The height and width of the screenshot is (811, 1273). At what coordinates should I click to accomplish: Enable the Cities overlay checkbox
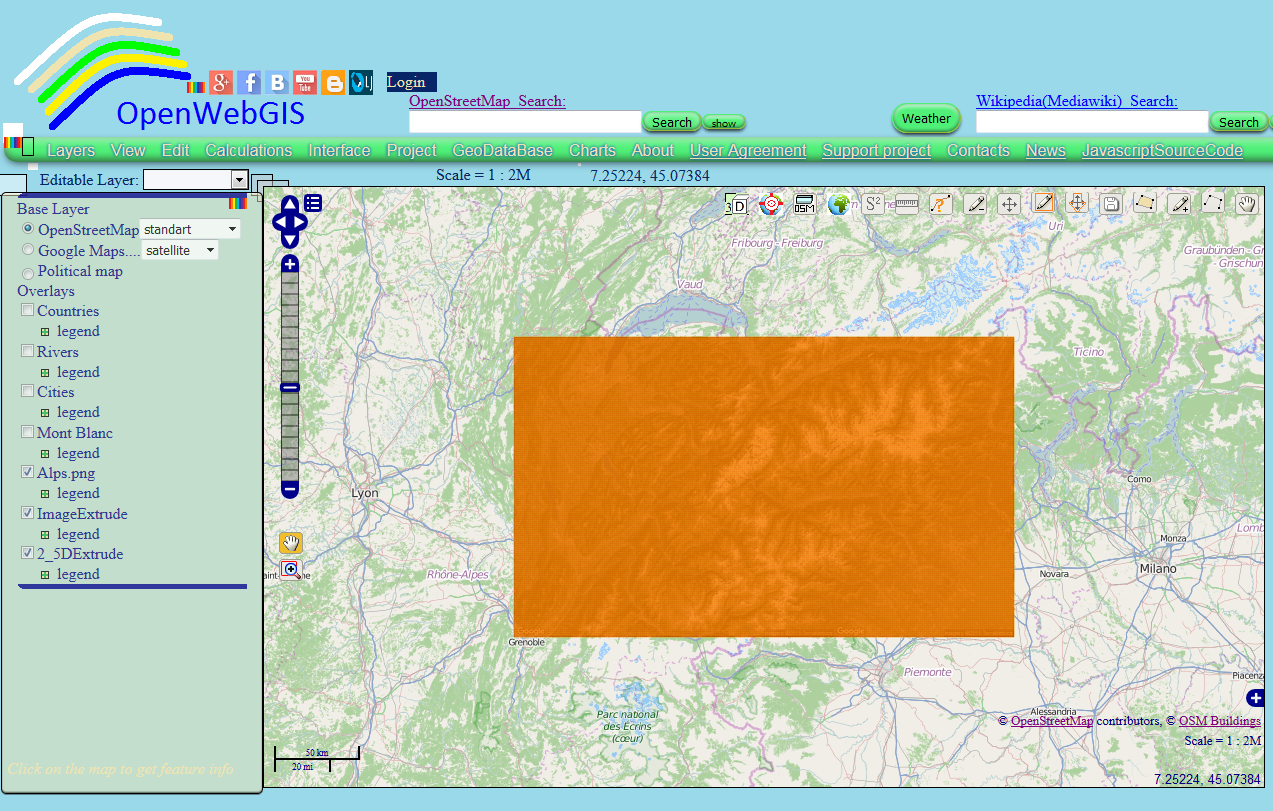pyautogui.click(x=28, y=392)
